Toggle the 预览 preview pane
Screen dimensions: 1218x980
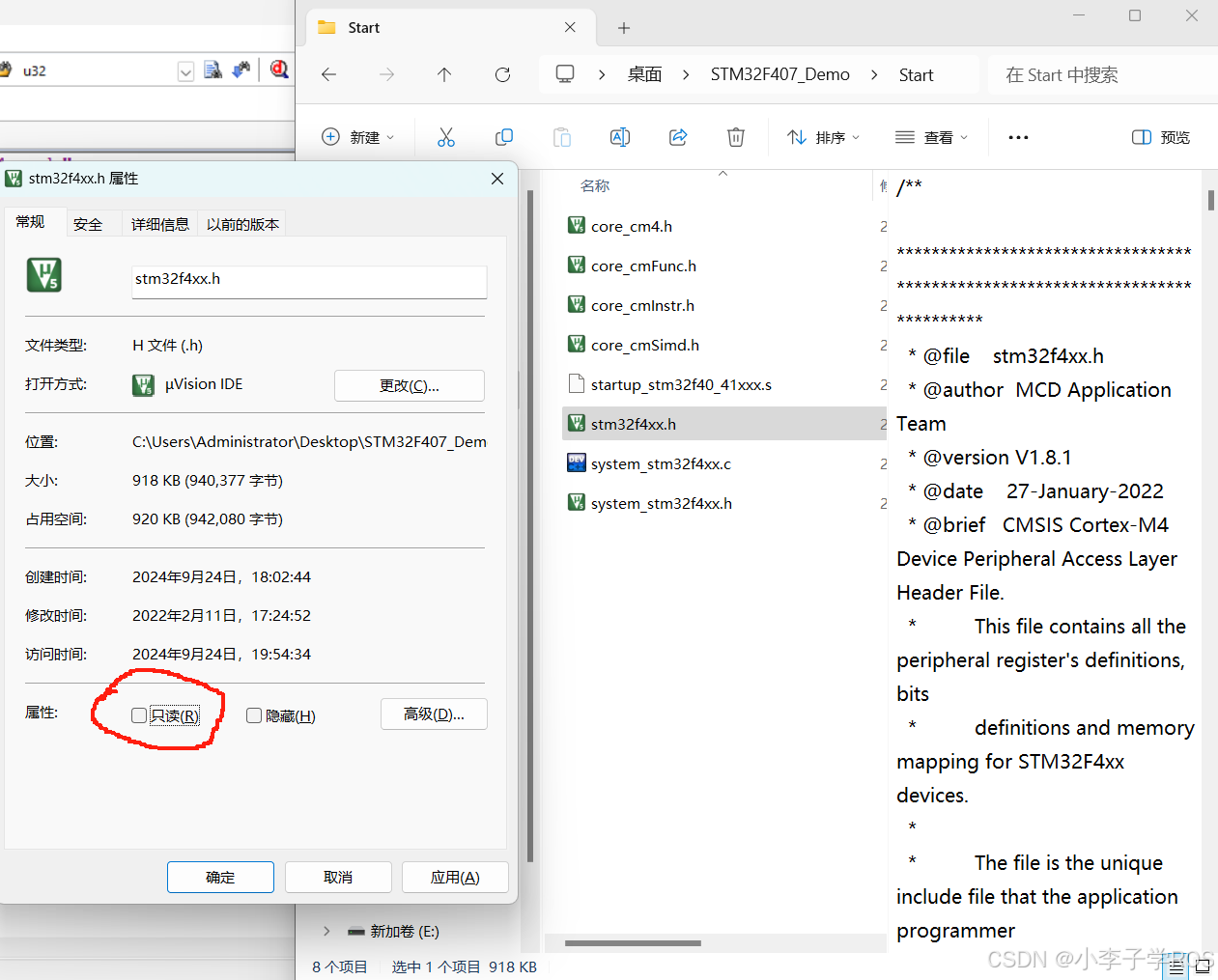[1159, 136]
